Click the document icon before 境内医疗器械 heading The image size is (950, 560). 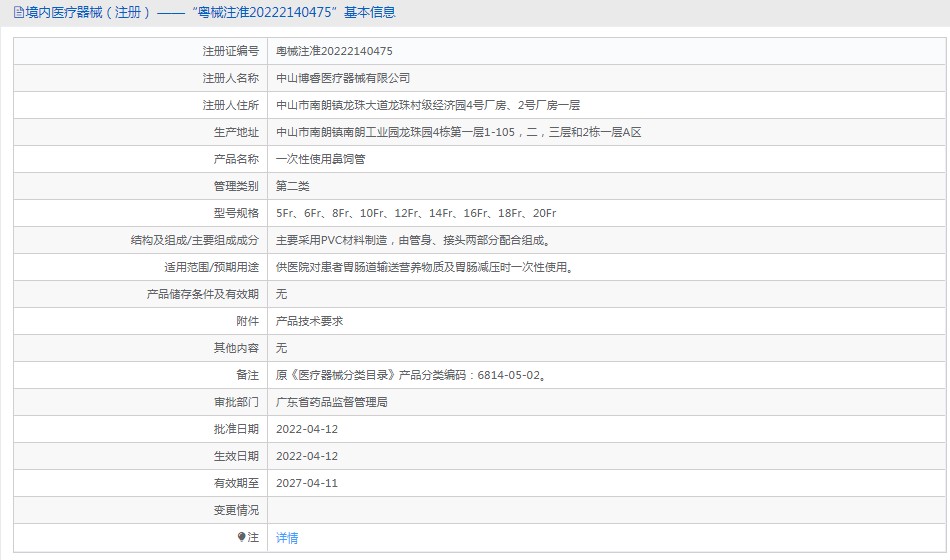point(19,12)
